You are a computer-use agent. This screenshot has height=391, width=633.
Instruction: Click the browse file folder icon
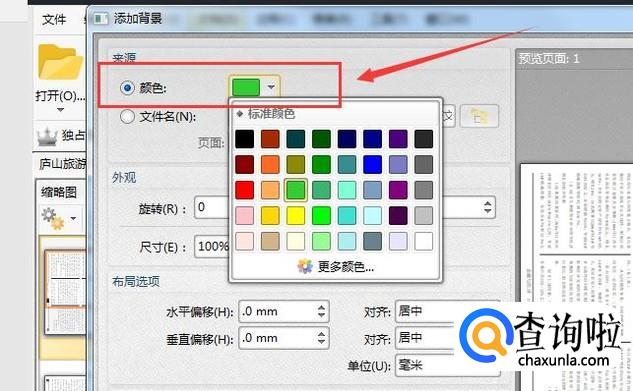tap(479, 116)
